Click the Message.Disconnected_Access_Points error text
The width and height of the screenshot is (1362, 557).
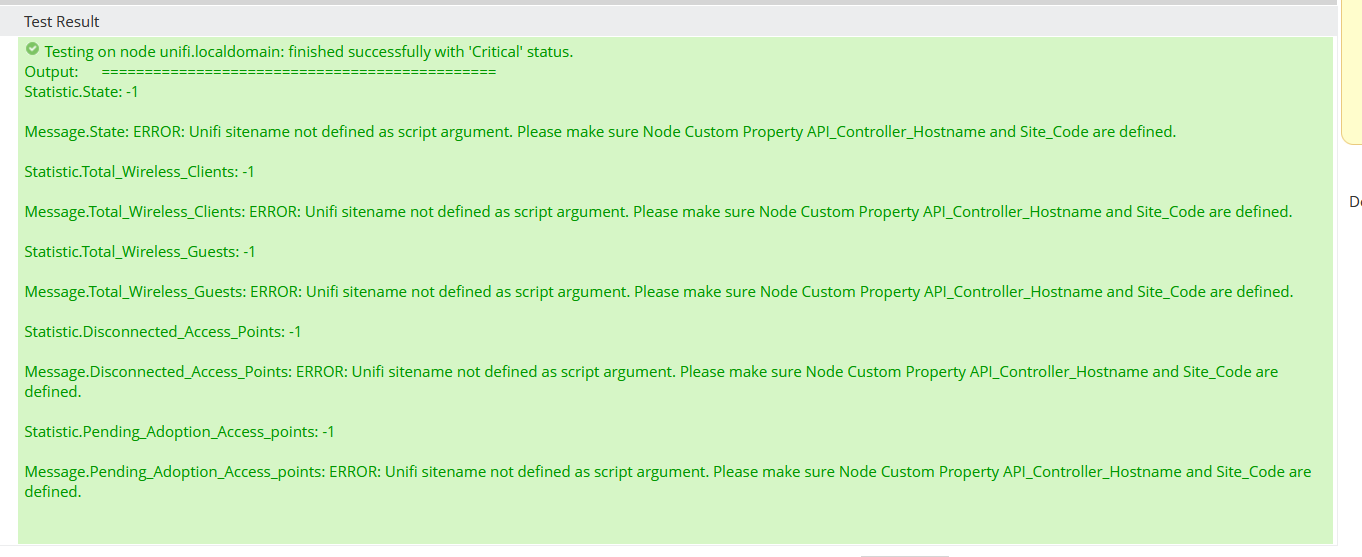(x=651, y=382)
